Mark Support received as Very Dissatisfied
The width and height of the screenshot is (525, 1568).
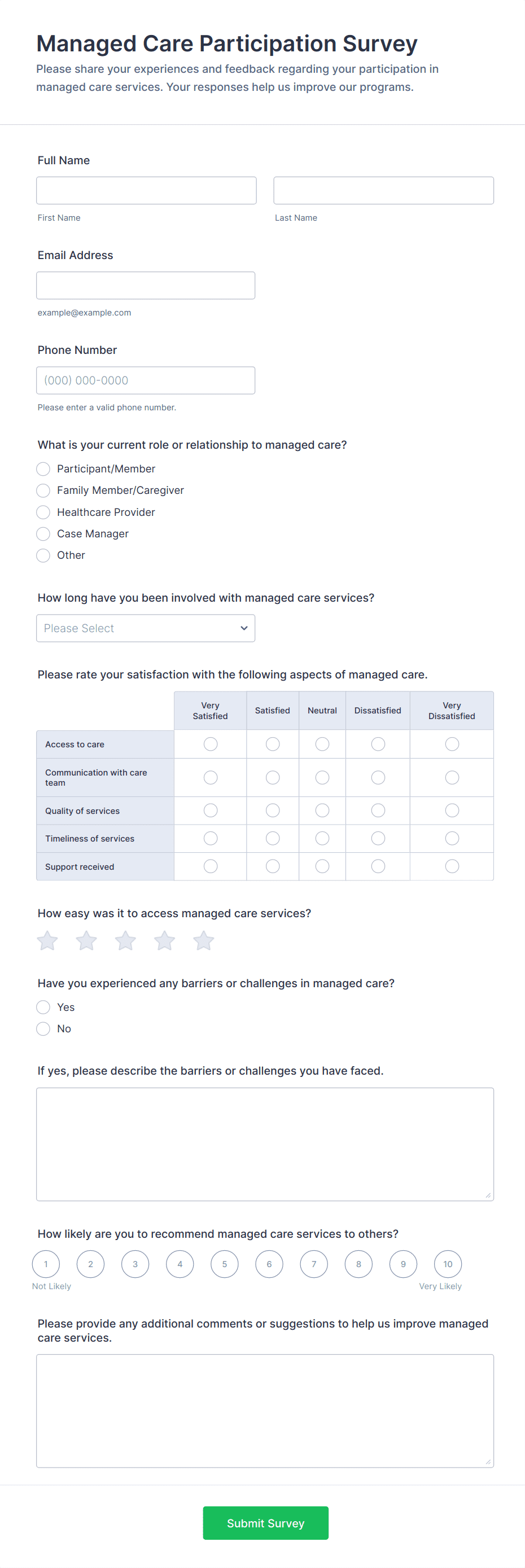(451, 866)
